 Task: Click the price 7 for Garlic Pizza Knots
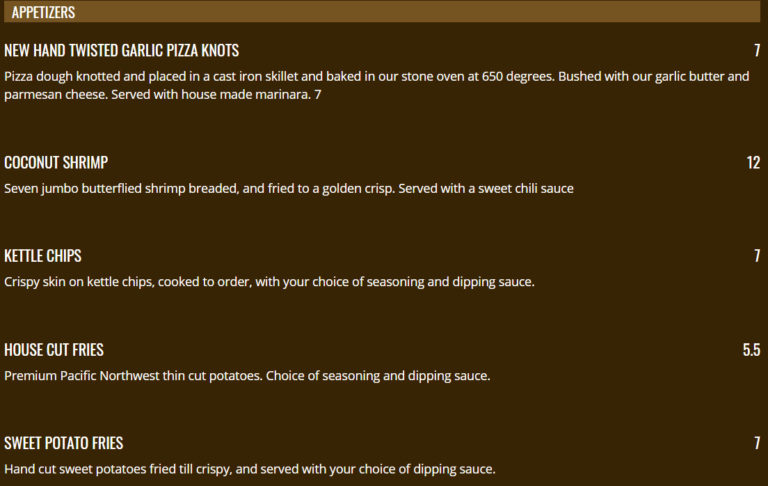757,51
